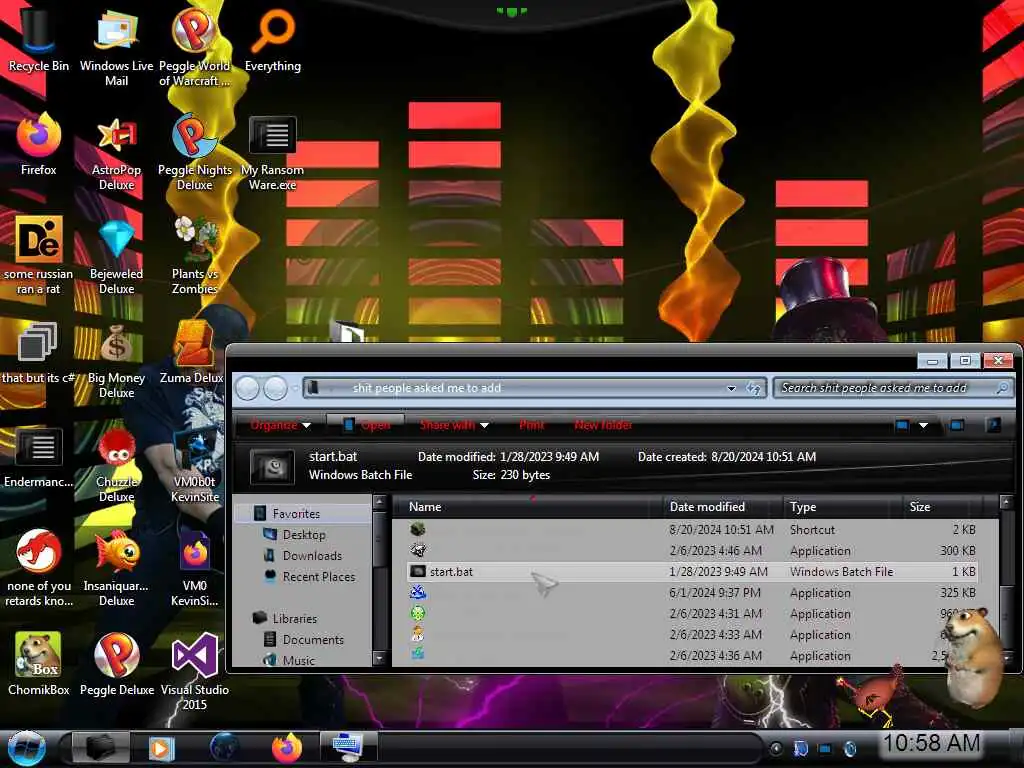Click the Windows Start orb
The height and width of the screenshot is (768, 1024).
click(x=25, y=748)
